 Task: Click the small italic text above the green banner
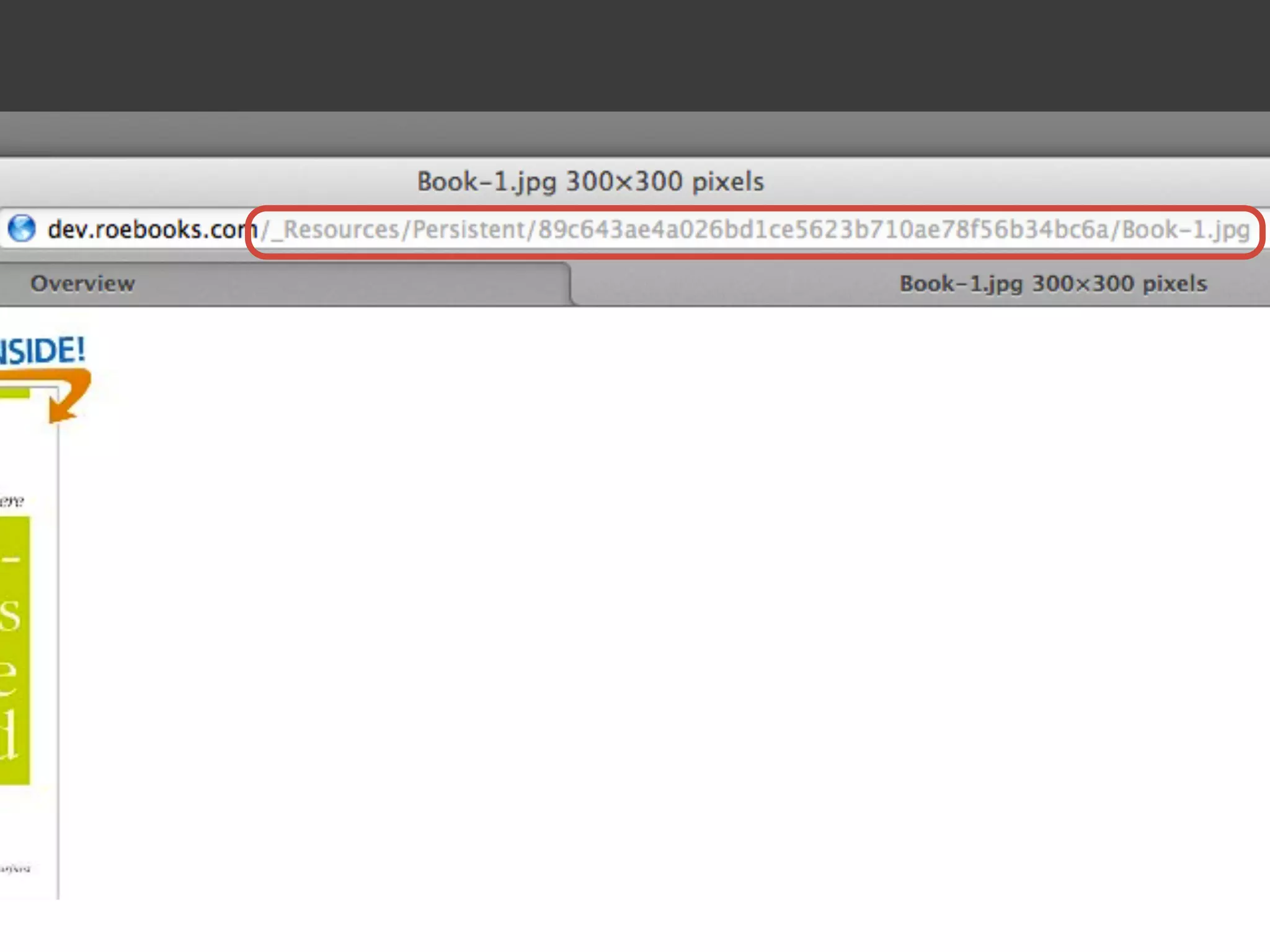[x=11, y=501]
